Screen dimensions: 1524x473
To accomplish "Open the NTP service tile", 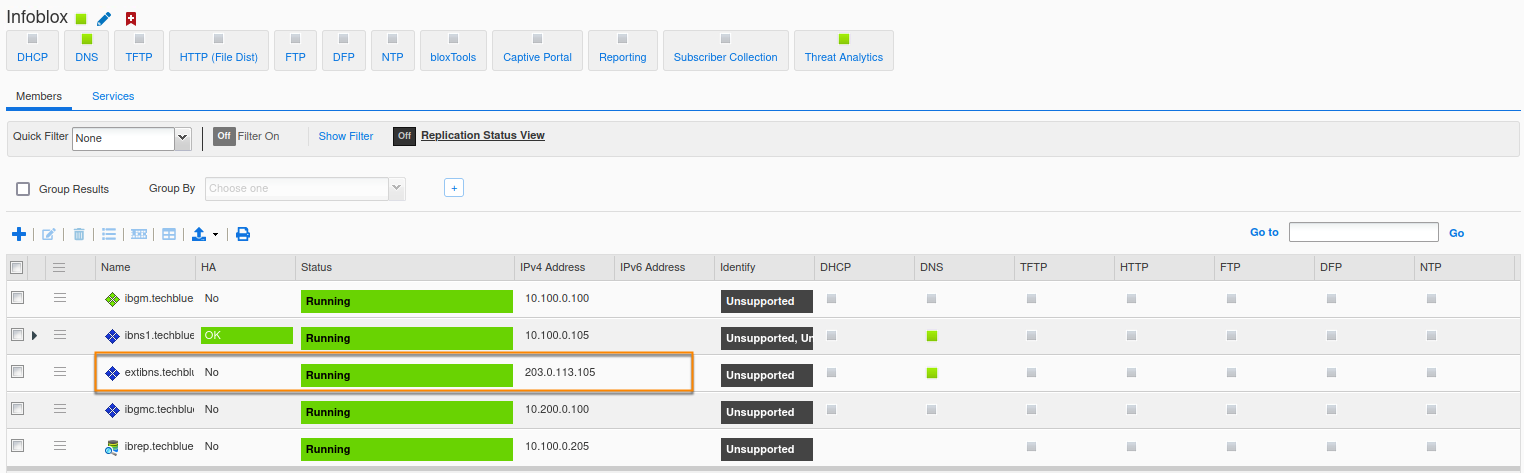I will 393,50.
